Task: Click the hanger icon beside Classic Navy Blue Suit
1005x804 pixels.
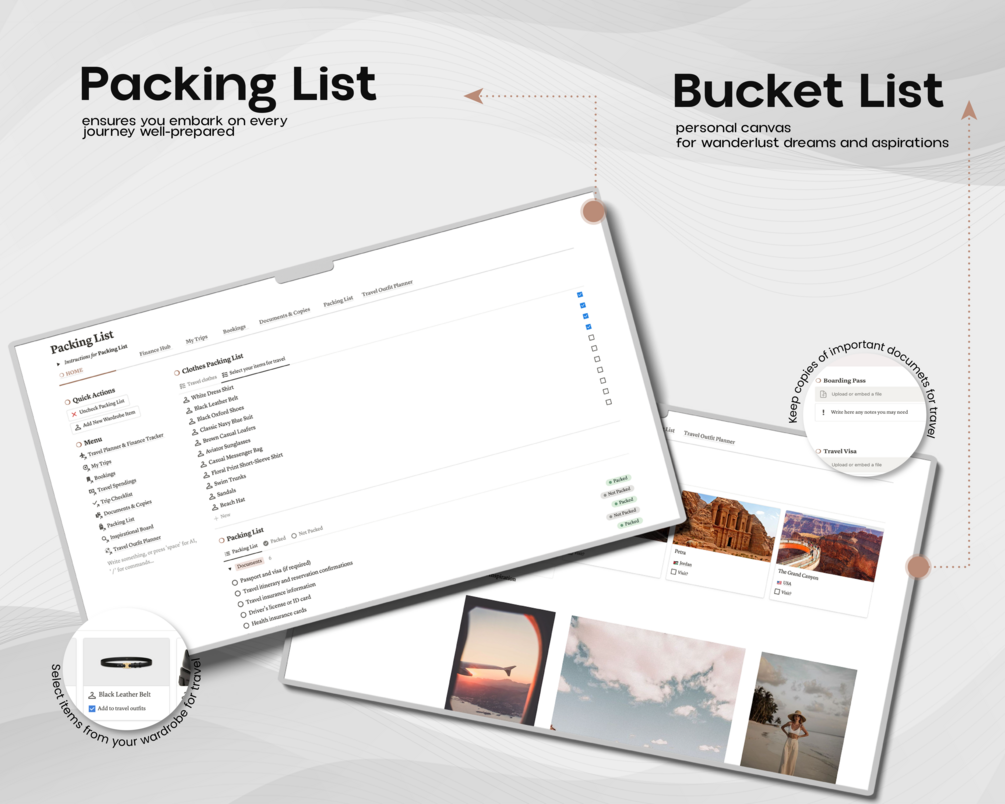Action: (x=195, y=432)
